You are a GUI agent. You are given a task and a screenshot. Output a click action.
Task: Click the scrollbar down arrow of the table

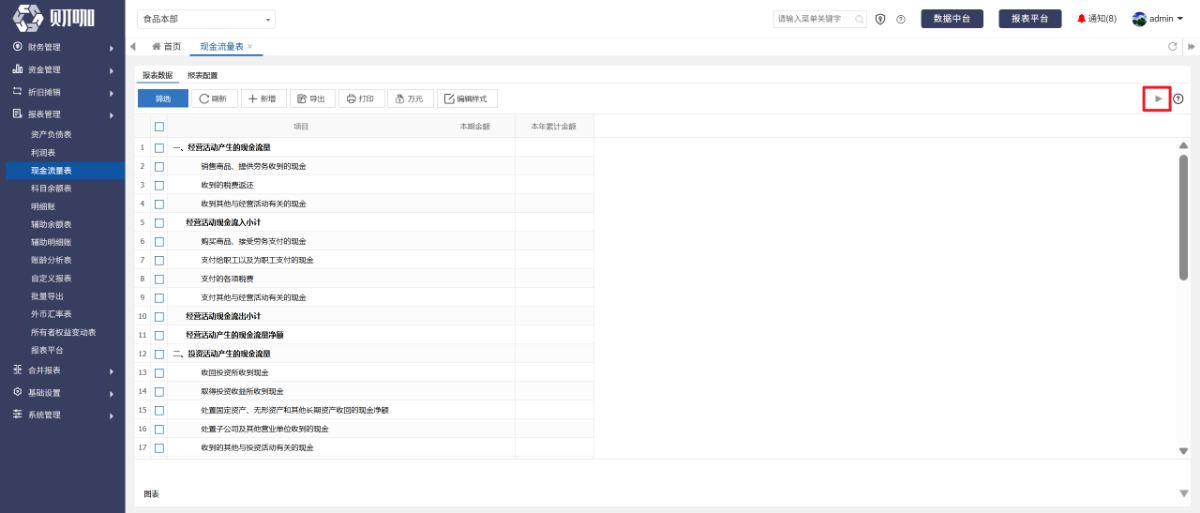[1184, 452]
